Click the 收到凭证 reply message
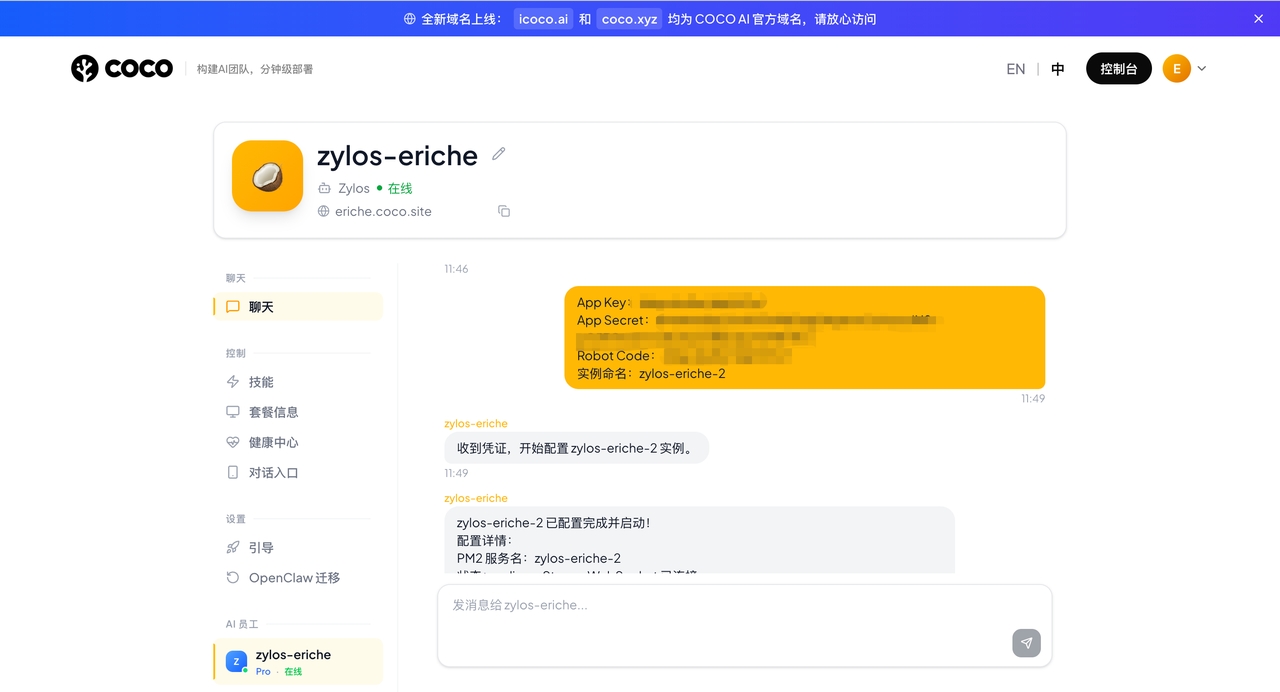The width and height of the screenshot is (1280, 692). click(576, 448)
